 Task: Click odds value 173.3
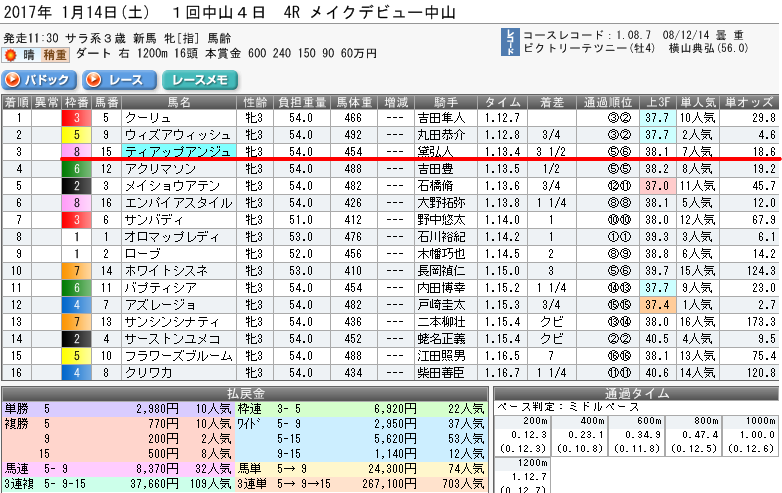pos(762,322)
